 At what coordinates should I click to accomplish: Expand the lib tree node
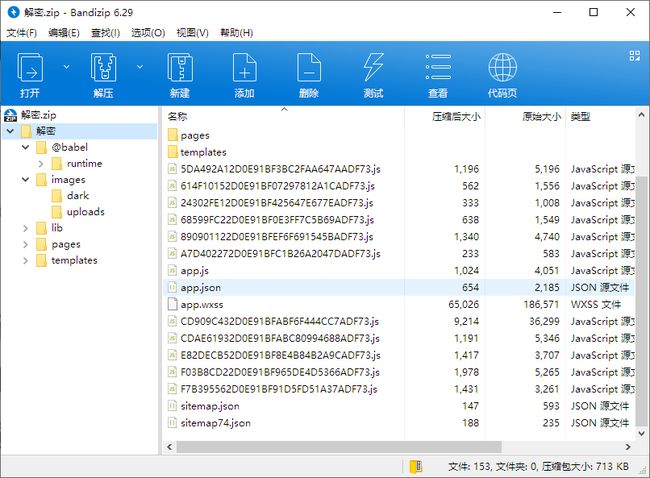pyautogui.click(x=25, y=228)
